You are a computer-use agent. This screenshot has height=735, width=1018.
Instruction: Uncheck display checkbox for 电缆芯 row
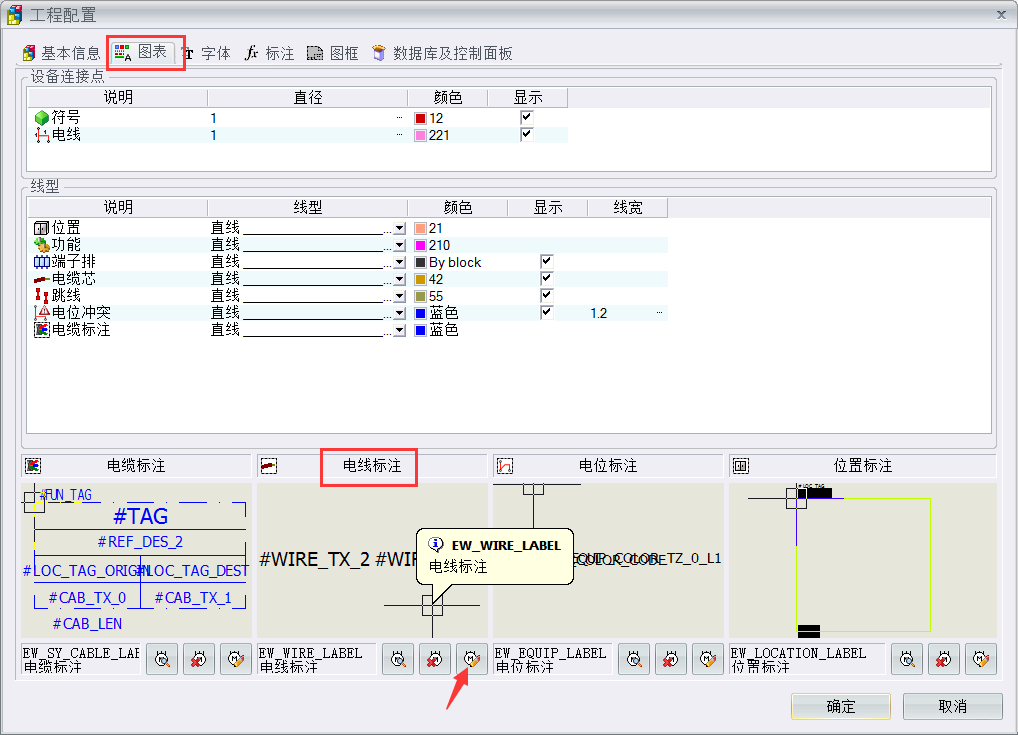[547, 279]
